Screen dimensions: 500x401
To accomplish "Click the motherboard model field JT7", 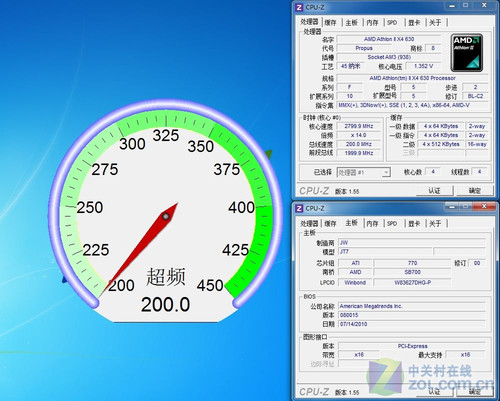I will (x=385, y=251).
